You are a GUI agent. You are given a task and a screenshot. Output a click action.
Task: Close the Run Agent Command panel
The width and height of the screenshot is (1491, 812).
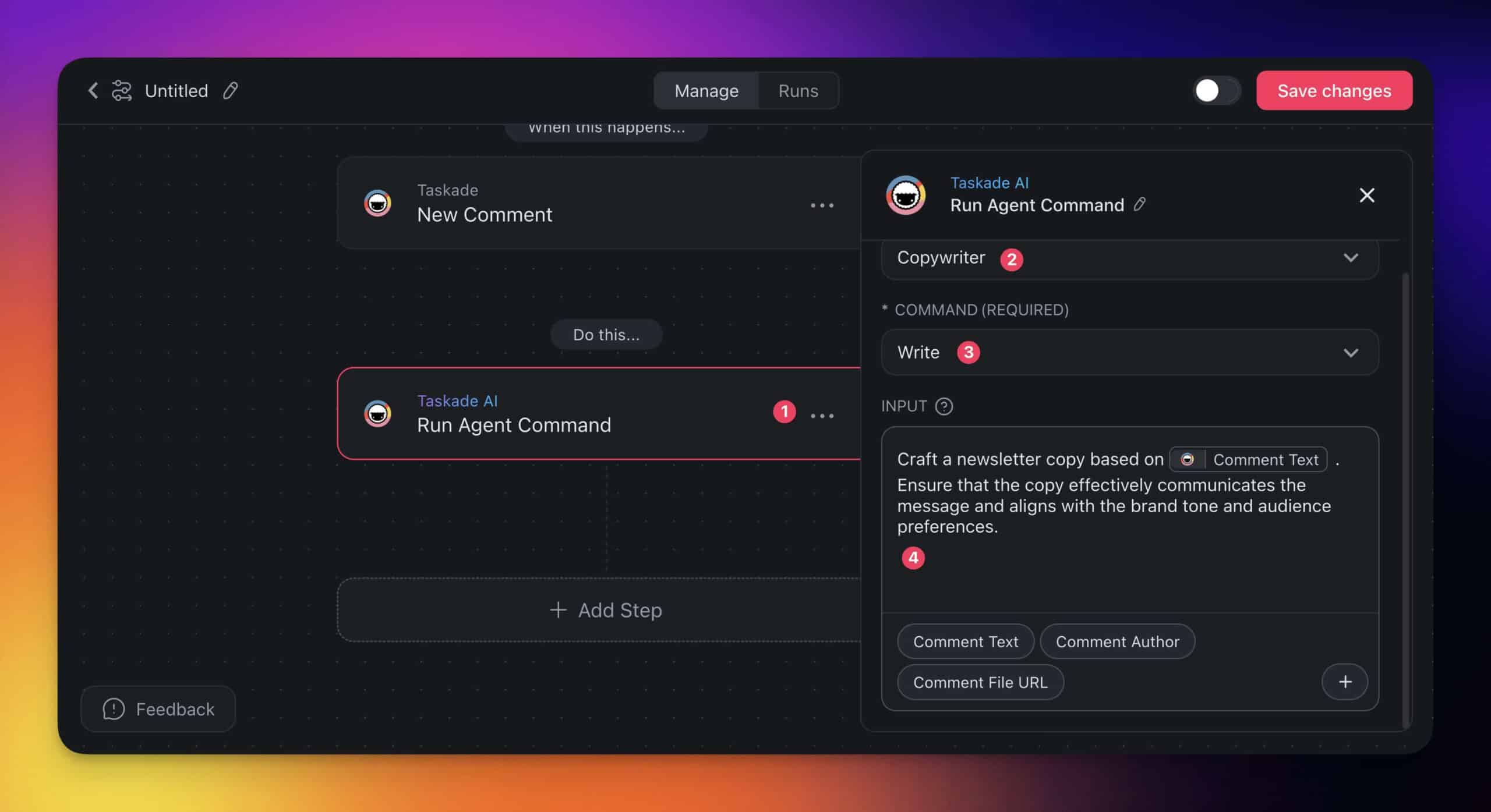(x=1366, y=195)
